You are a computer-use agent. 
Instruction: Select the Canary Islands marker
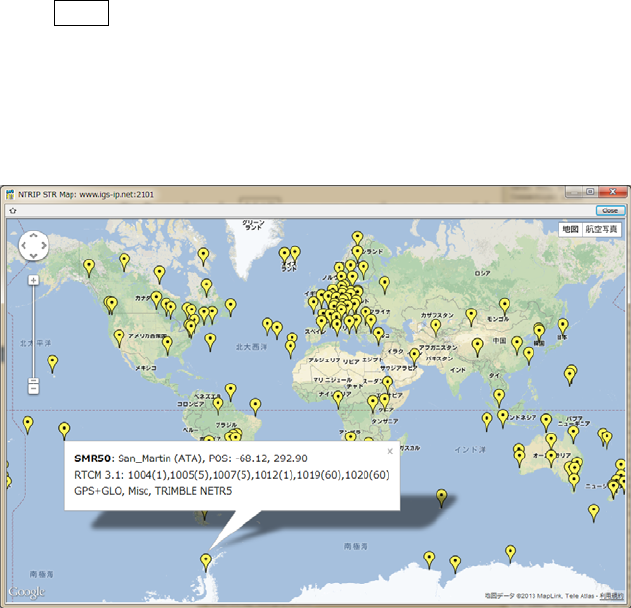tap(291, 348)
